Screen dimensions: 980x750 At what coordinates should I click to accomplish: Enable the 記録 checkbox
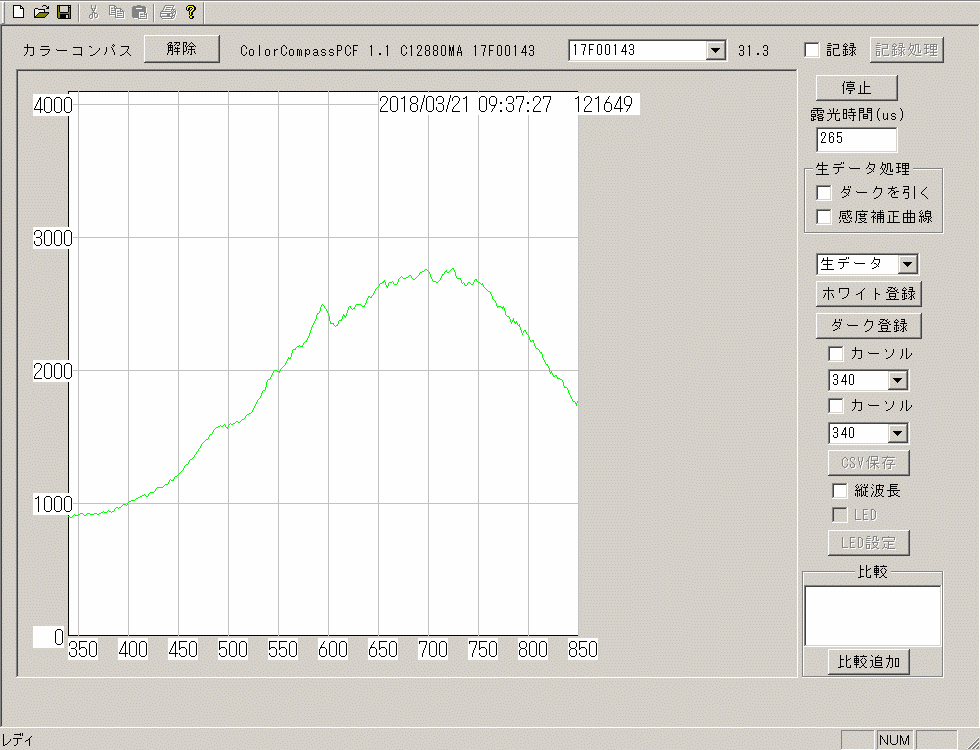click(811, 50)
